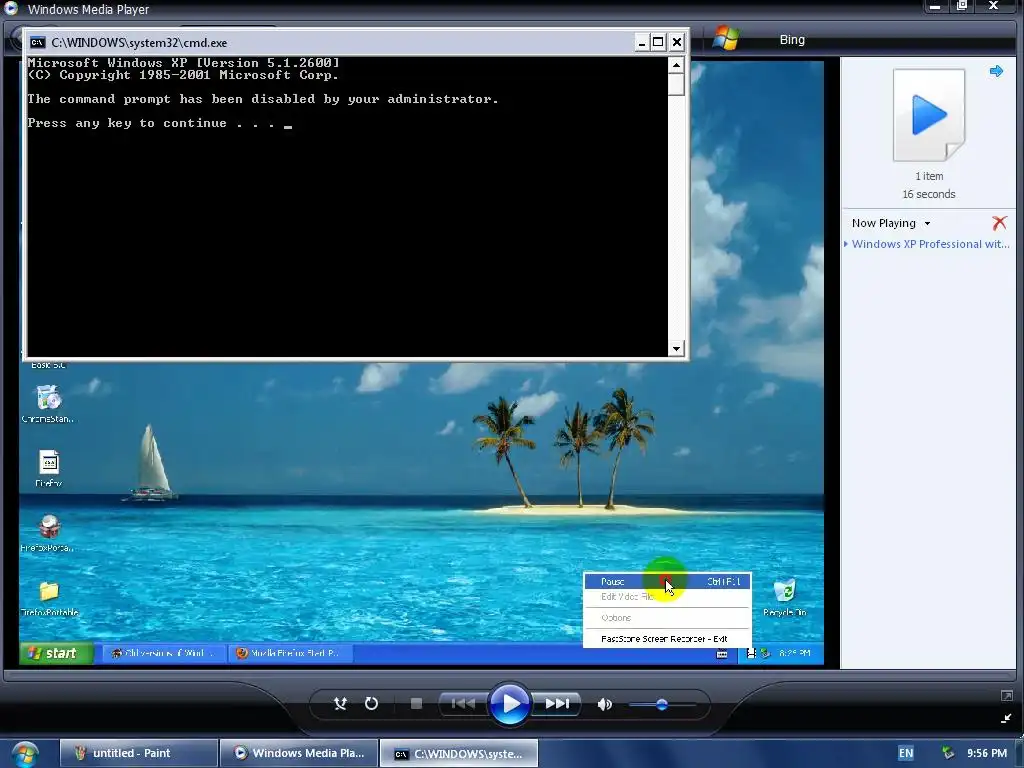Viewport: 1024px width, 768px height.
Task: Adjust the Media Player volume slider
Action: 662,705
